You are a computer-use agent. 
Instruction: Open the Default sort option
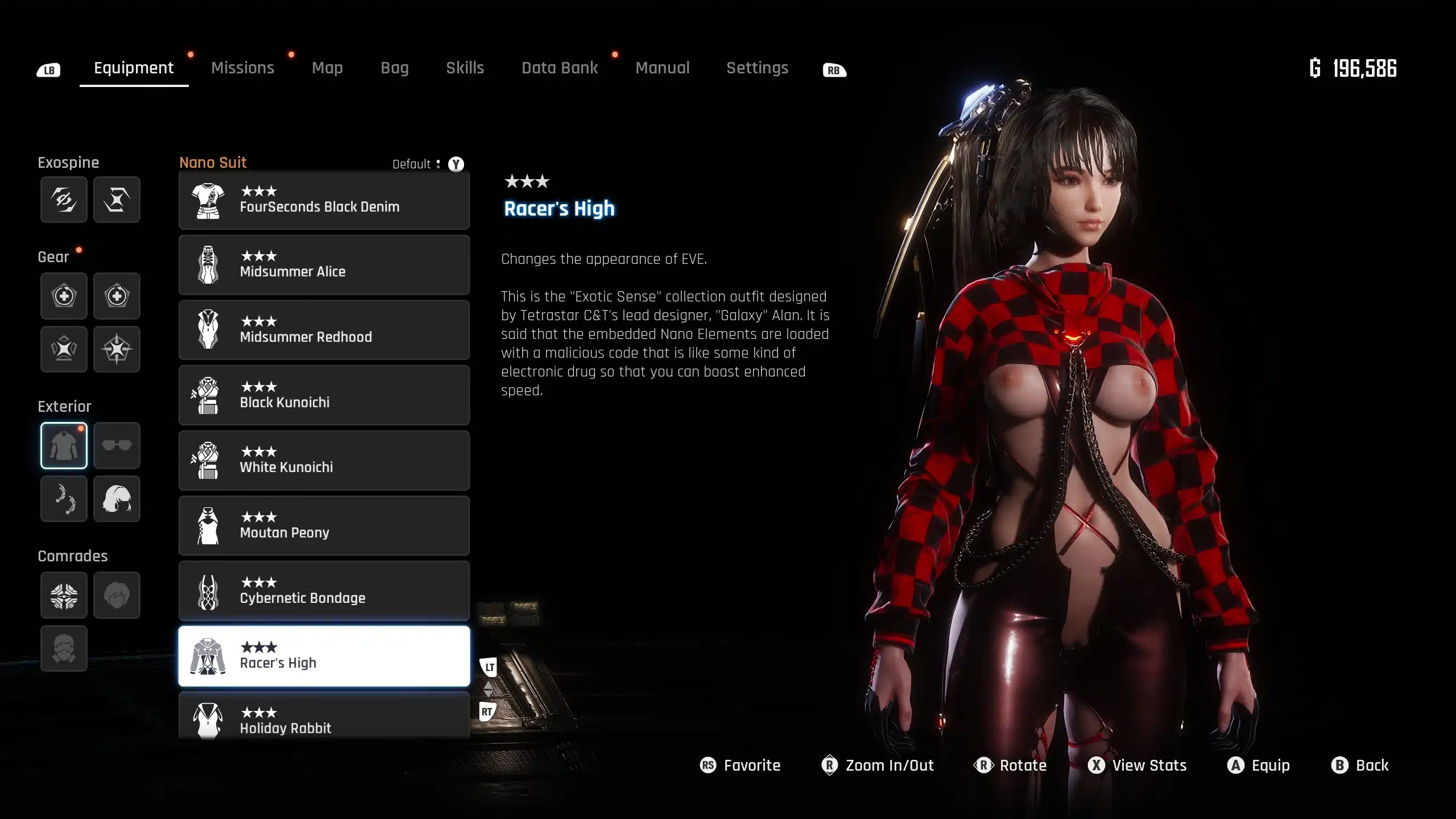coord(428,164)
